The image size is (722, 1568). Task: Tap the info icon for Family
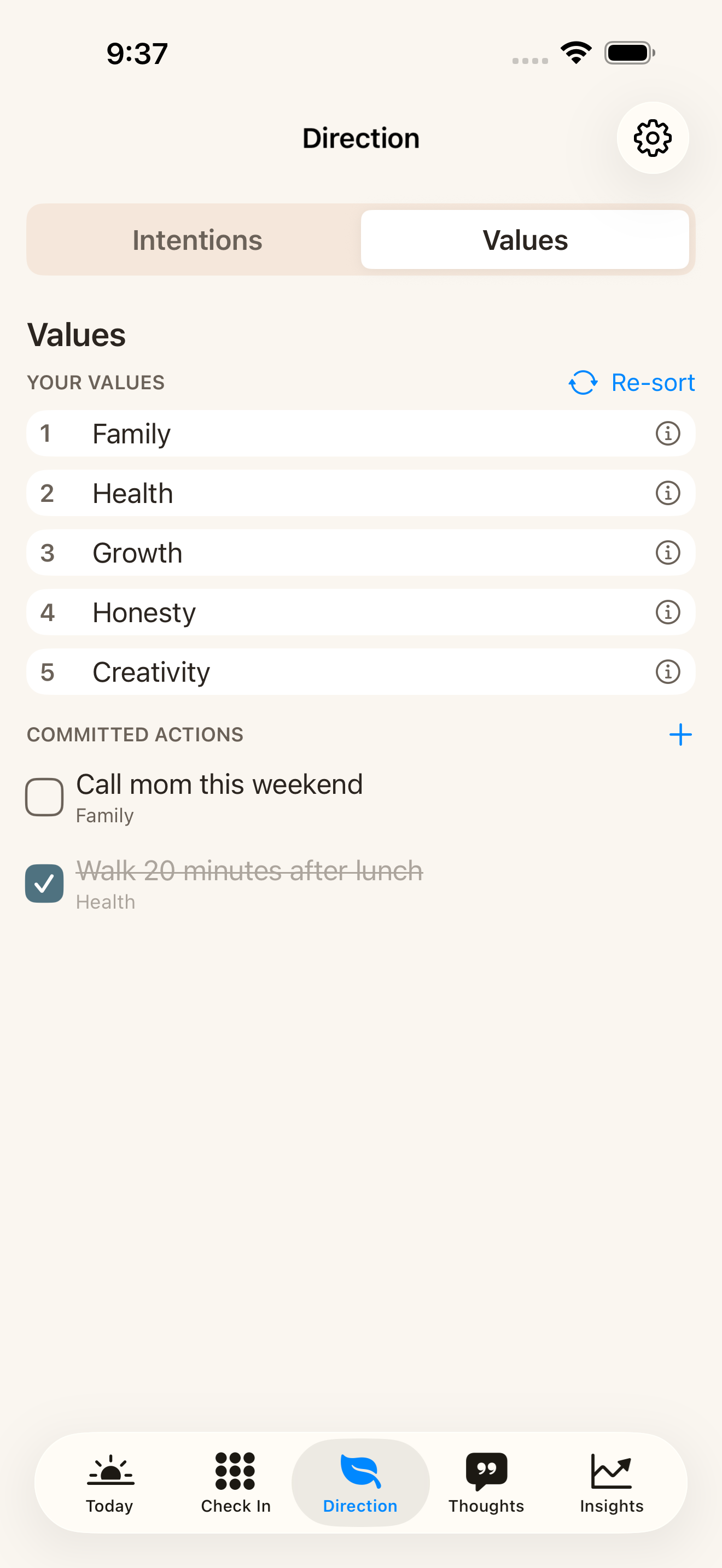pos(667,434)
